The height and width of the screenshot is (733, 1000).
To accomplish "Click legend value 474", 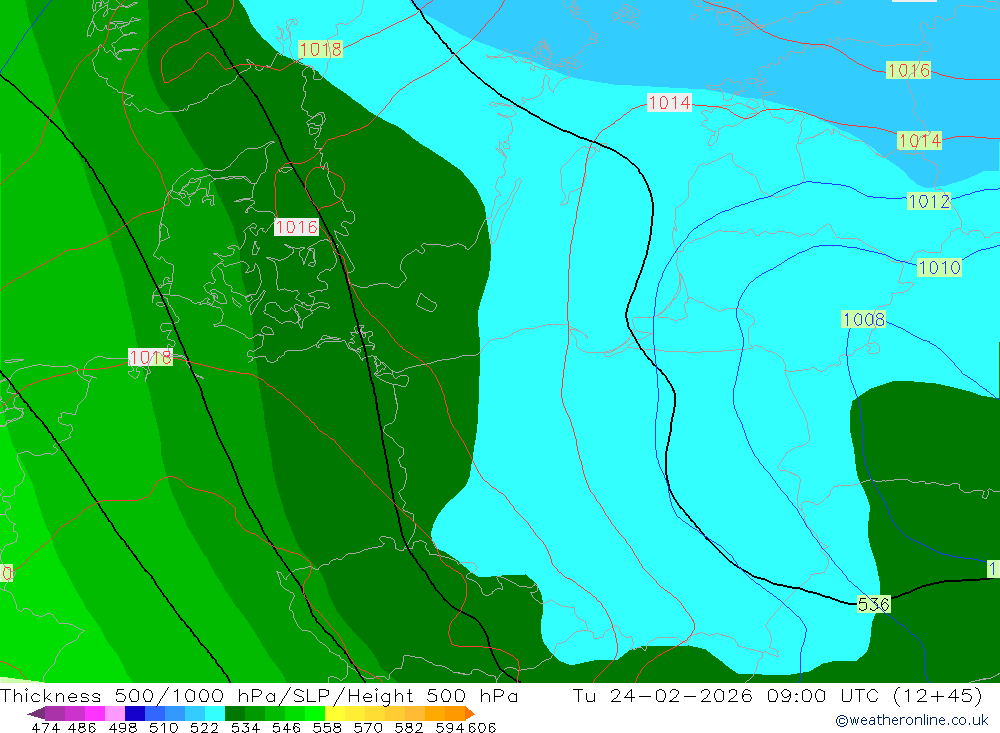I will (45, 727).
